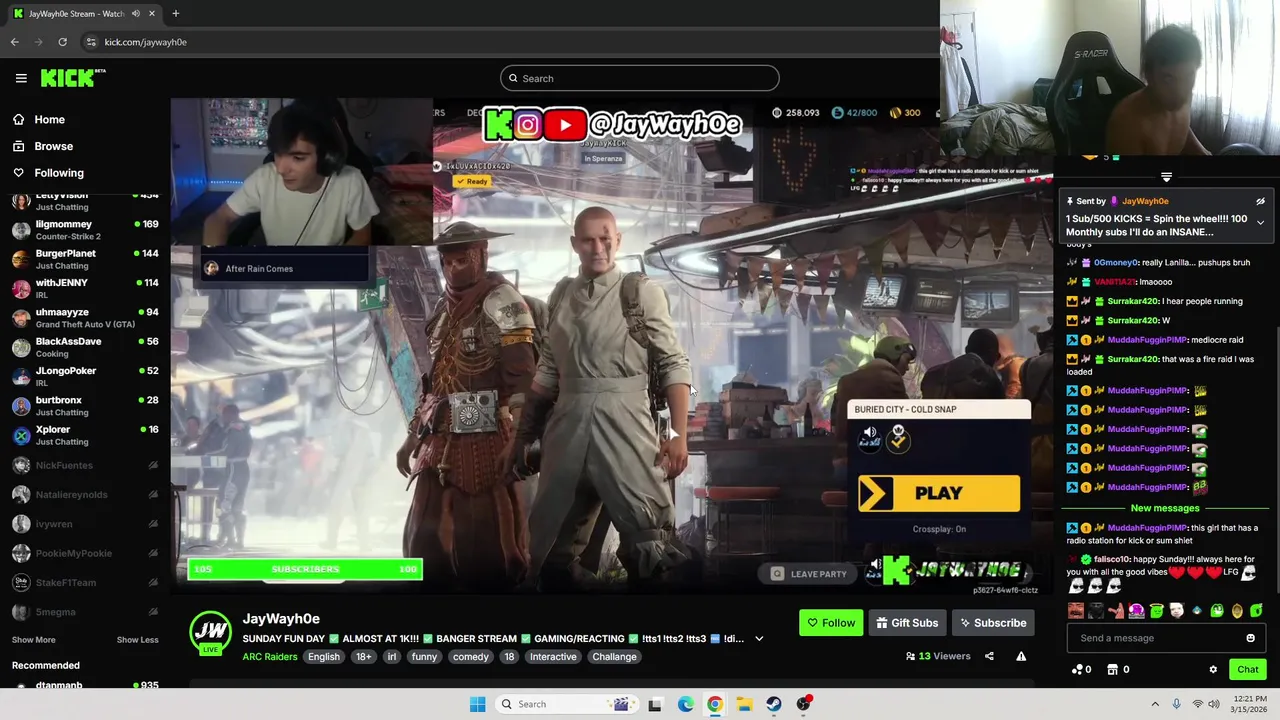The width and height of the screenshot is (1280, 720).
Task: Select the funny tag
Action: point(424,657)
